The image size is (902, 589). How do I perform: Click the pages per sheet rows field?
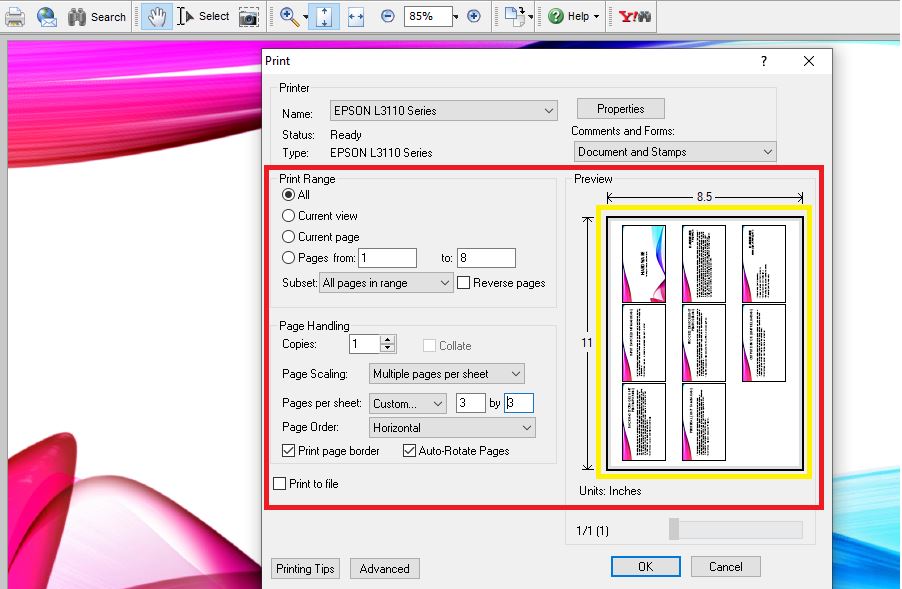coord(519,403)
